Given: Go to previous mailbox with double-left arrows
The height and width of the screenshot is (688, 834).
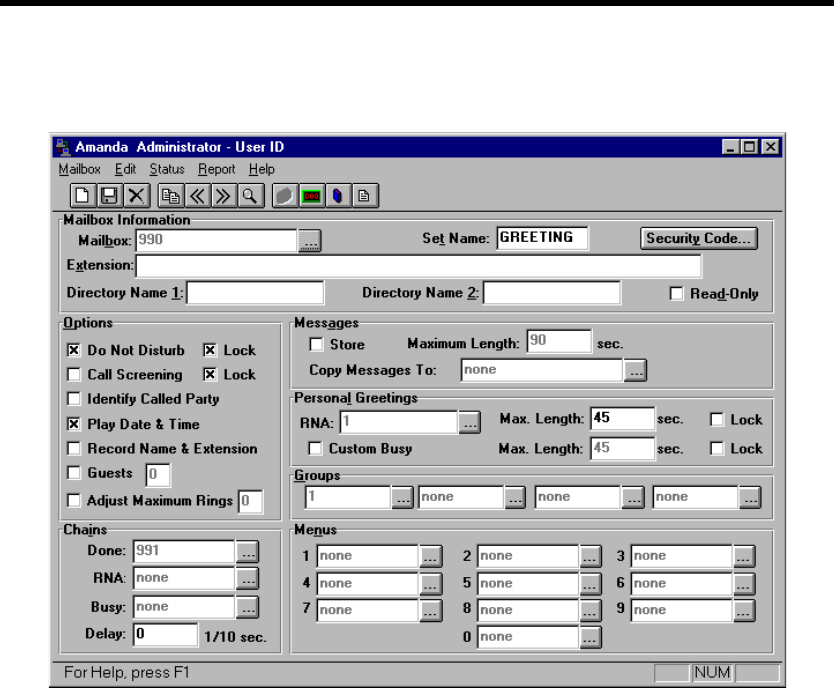Looking at the screenshot, I should 197,196.
